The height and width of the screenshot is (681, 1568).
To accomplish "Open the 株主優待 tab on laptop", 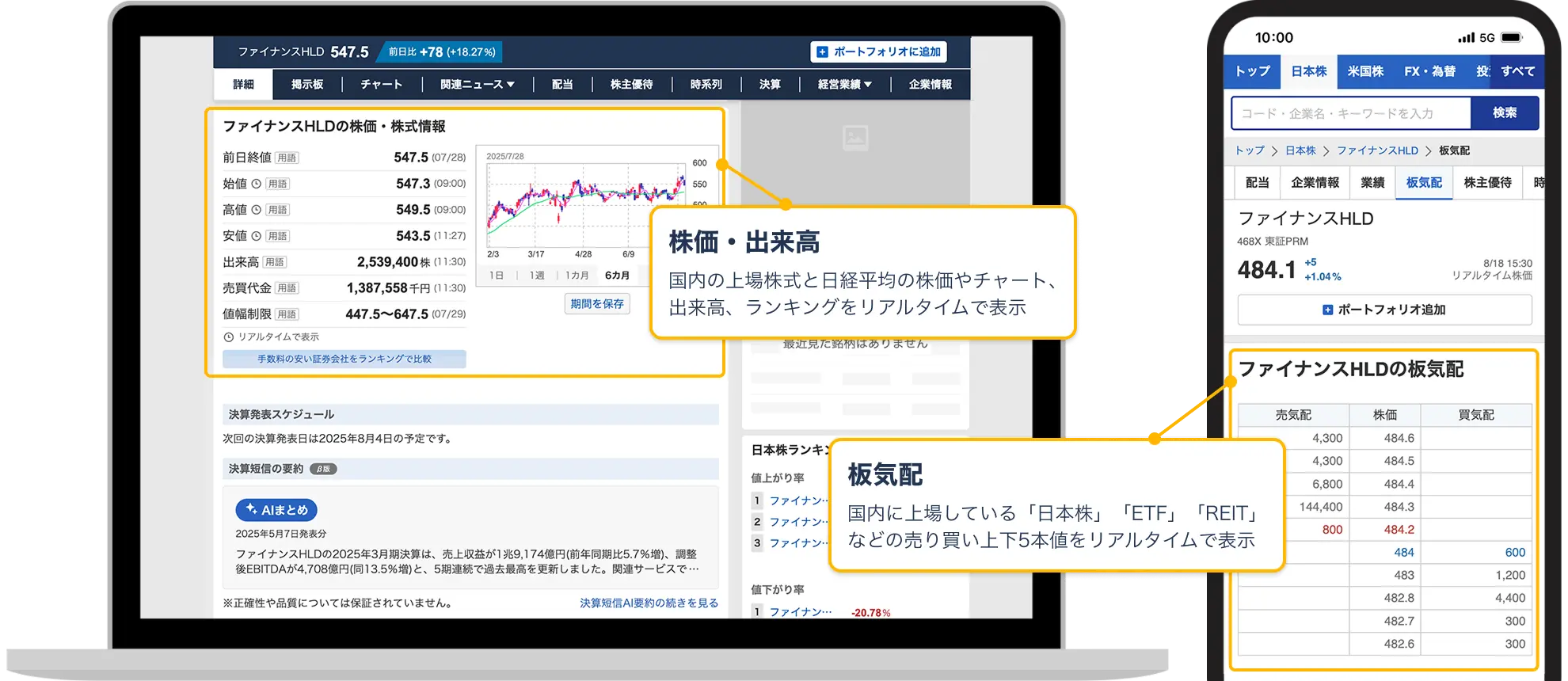I will pos(632,85).
